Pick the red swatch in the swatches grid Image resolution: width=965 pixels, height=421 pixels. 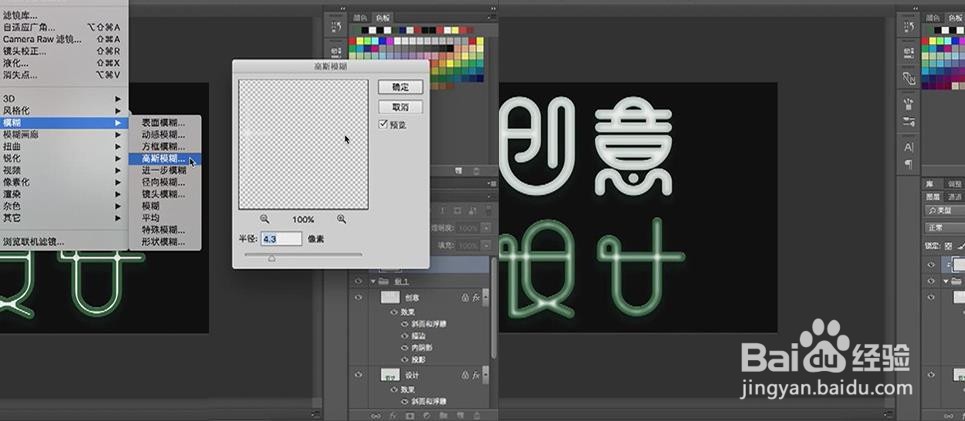click(353, 41)
